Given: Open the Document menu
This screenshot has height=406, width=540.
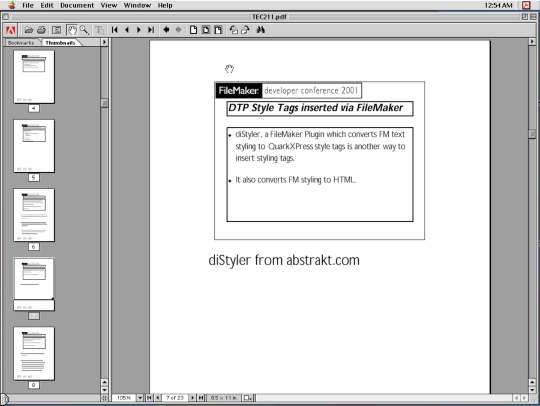Looking at the screenshot, I should coord(77,5).
